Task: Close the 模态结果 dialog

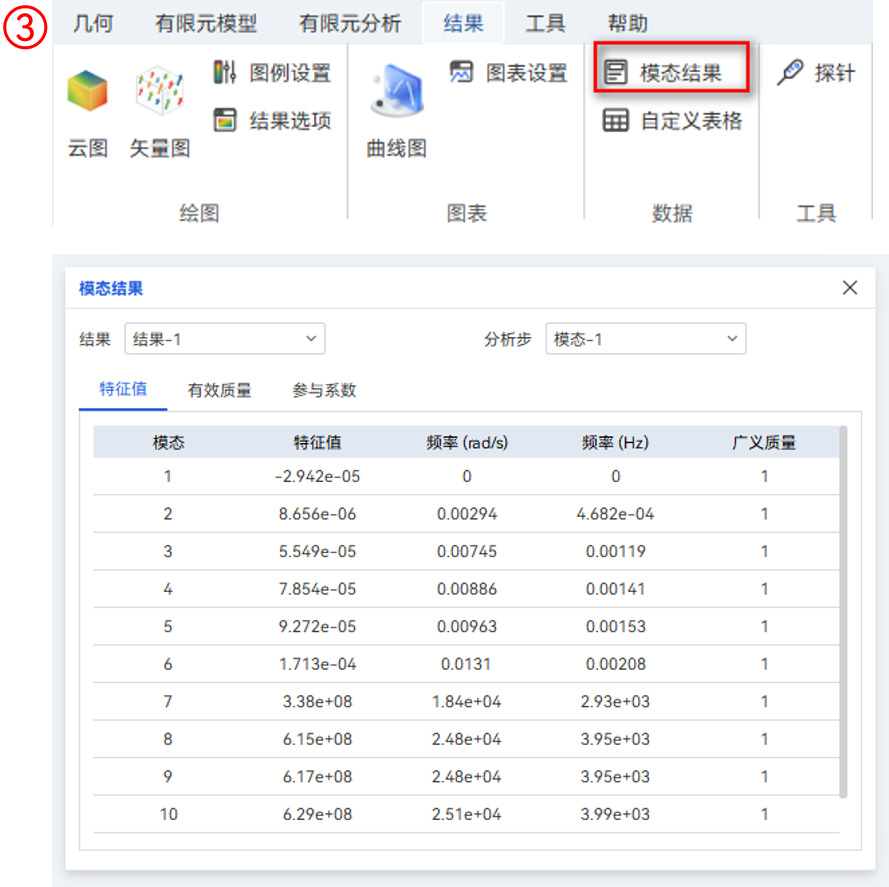Action: click(849, 287)
